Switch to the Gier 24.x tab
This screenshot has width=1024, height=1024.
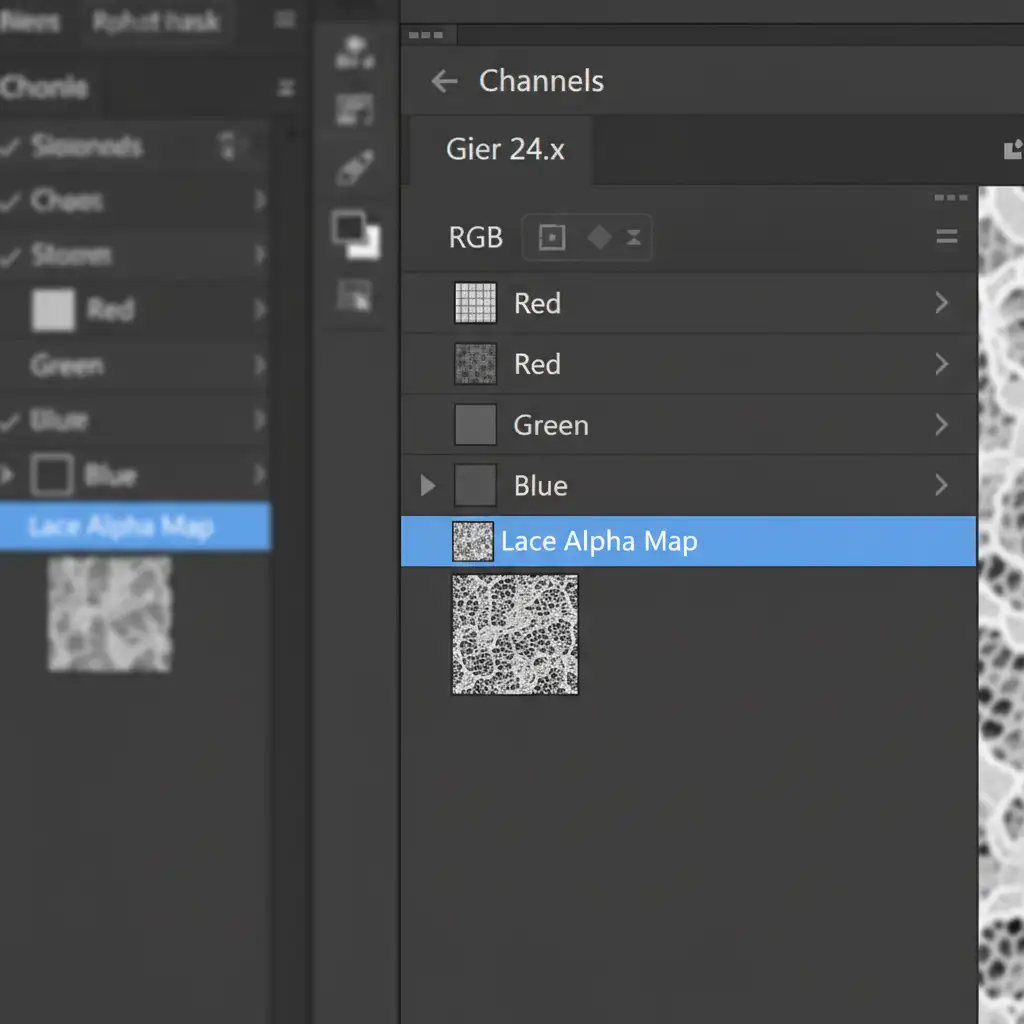coord(505,150)
